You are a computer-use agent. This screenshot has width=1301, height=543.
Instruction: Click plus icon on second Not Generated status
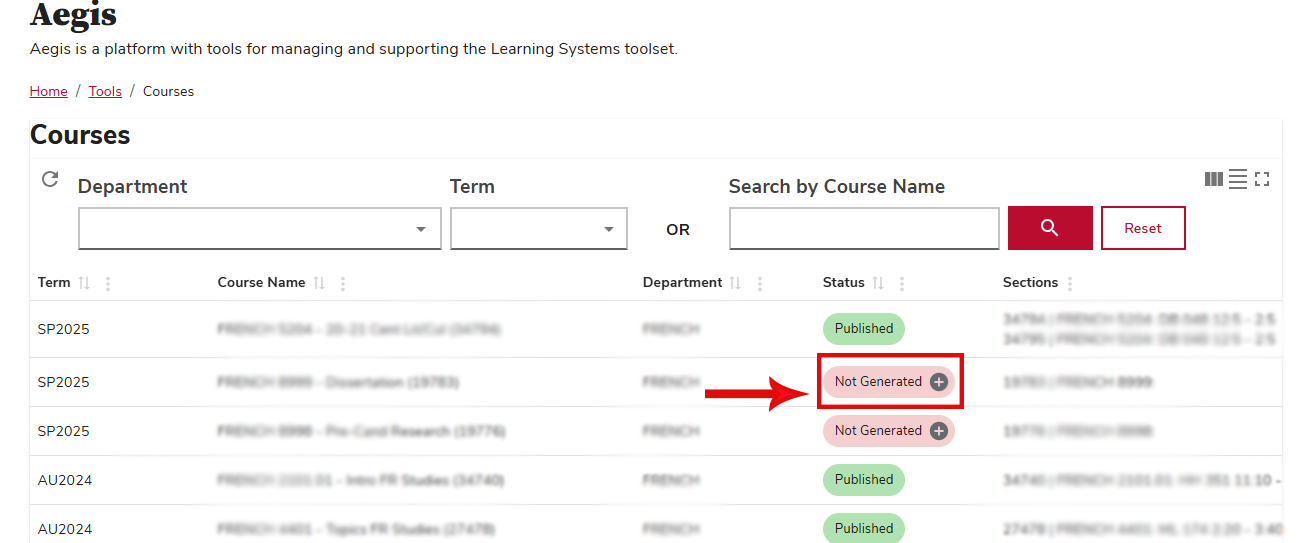[938, 431]
